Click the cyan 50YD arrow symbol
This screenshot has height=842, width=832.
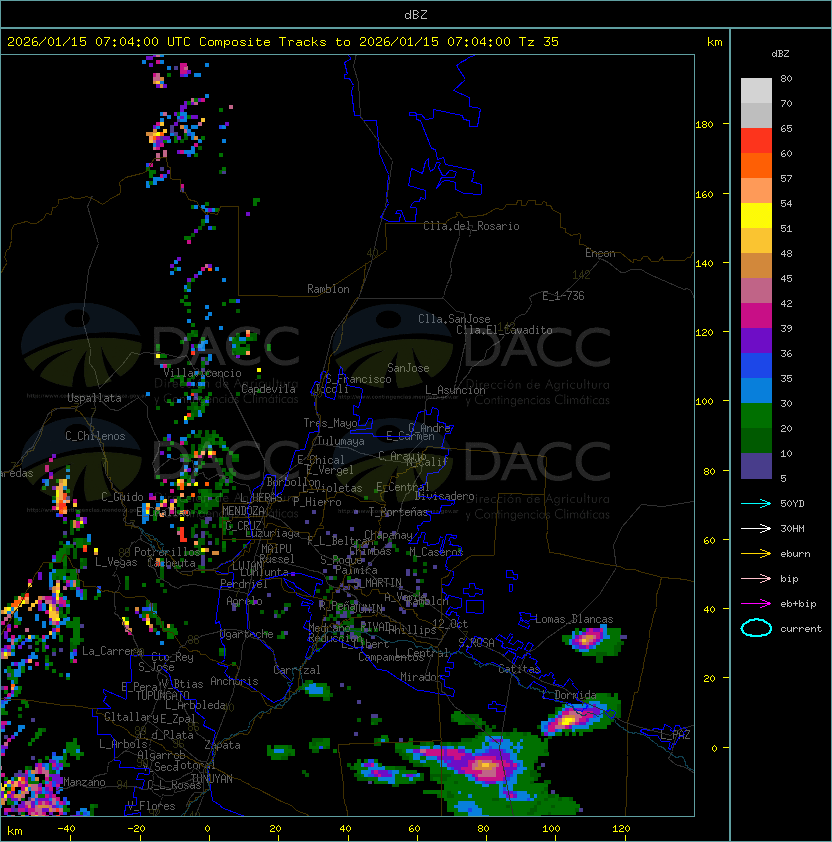[x=756, y=504]
